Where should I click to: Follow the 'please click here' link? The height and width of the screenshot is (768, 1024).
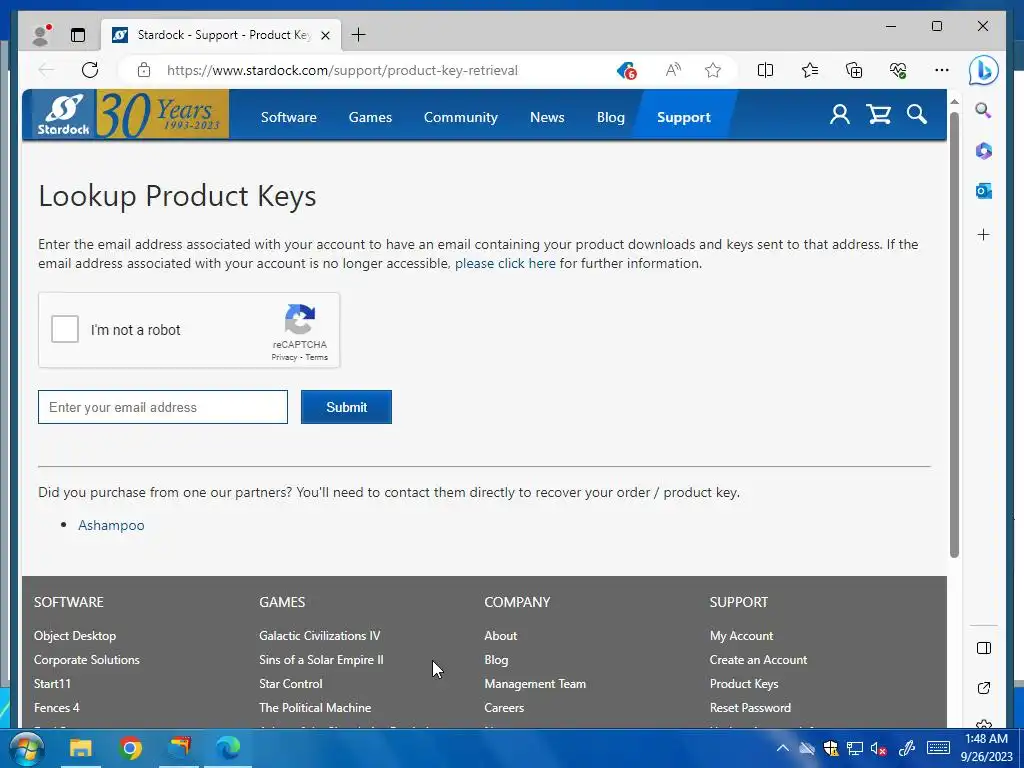[x=505, y=263]
